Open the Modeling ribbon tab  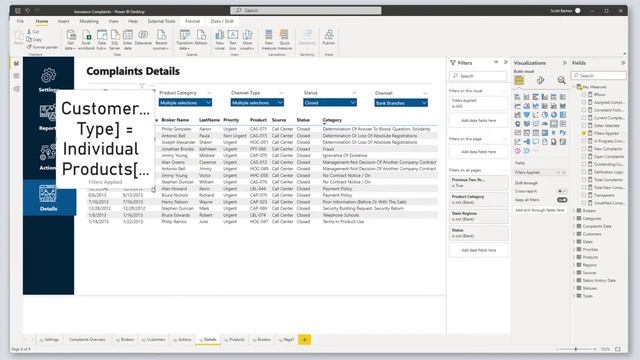[x=89, y=21]
